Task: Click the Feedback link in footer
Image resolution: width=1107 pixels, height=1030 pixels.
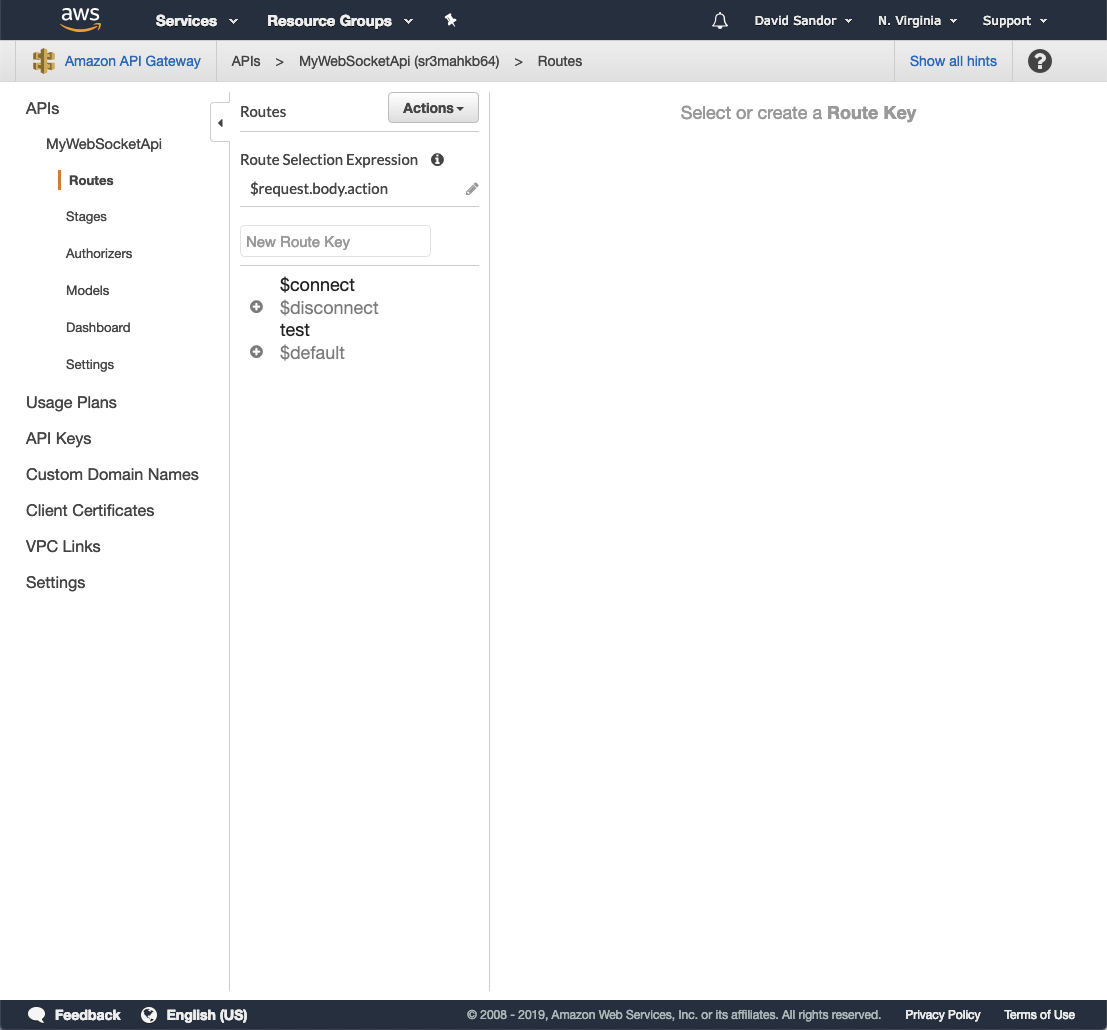Action: pos(88,1014)
